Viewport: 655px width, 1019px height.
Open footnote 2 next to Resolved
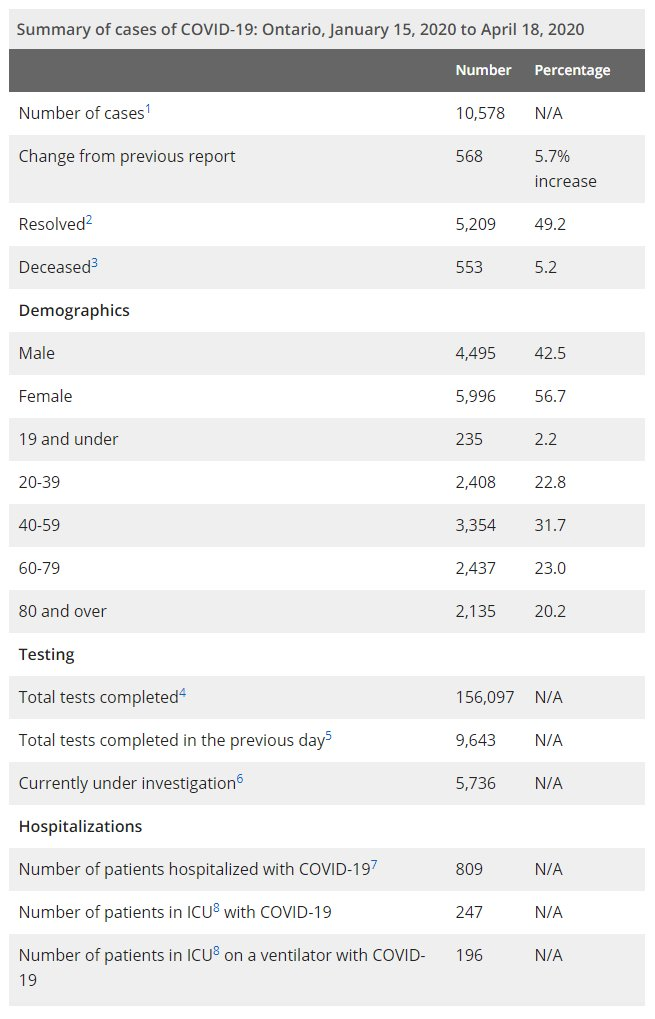pos(88,220)
